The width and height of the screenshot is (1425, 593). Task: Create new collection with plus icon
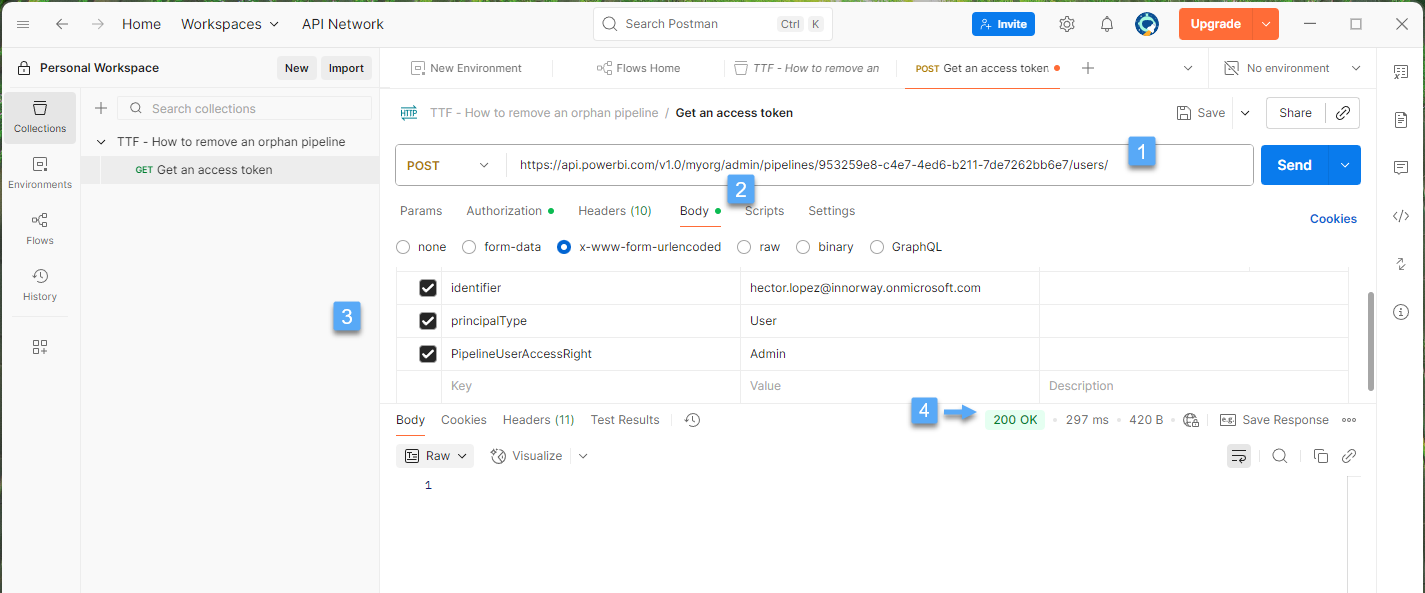click(100, 108)
